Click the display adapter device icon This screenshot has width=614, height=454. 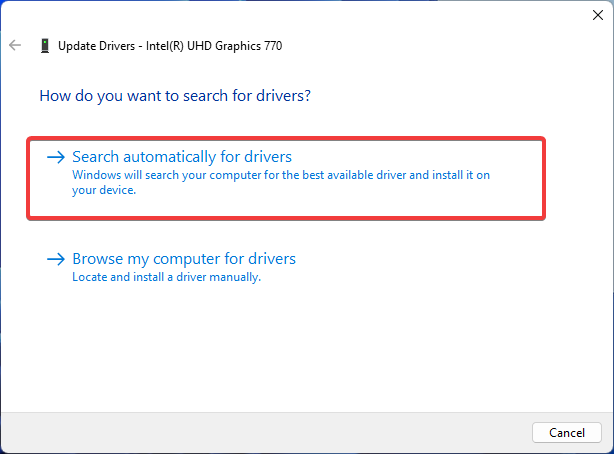[45, 46]
